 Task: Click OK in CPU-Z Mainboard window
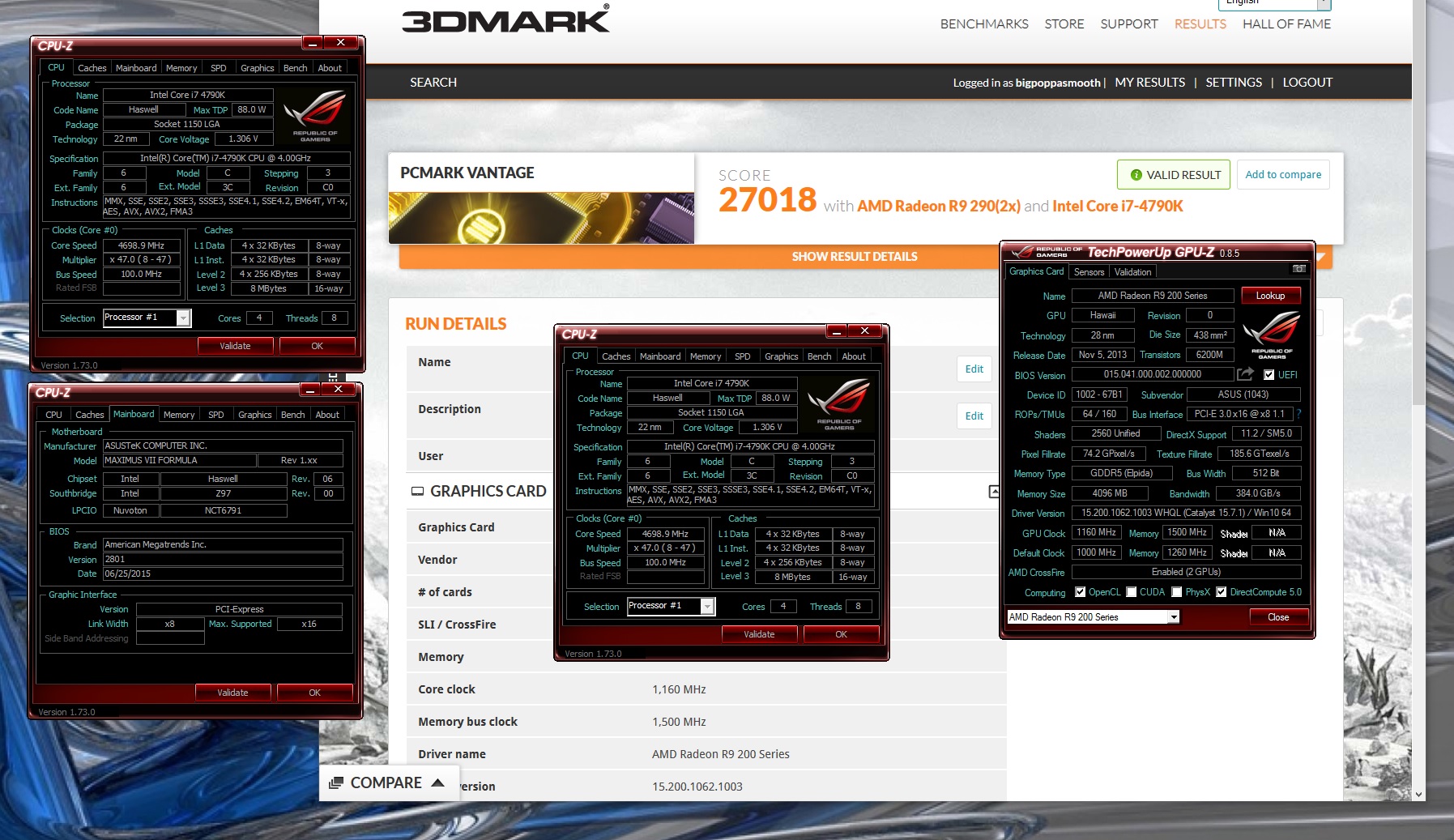click(314, 693)
